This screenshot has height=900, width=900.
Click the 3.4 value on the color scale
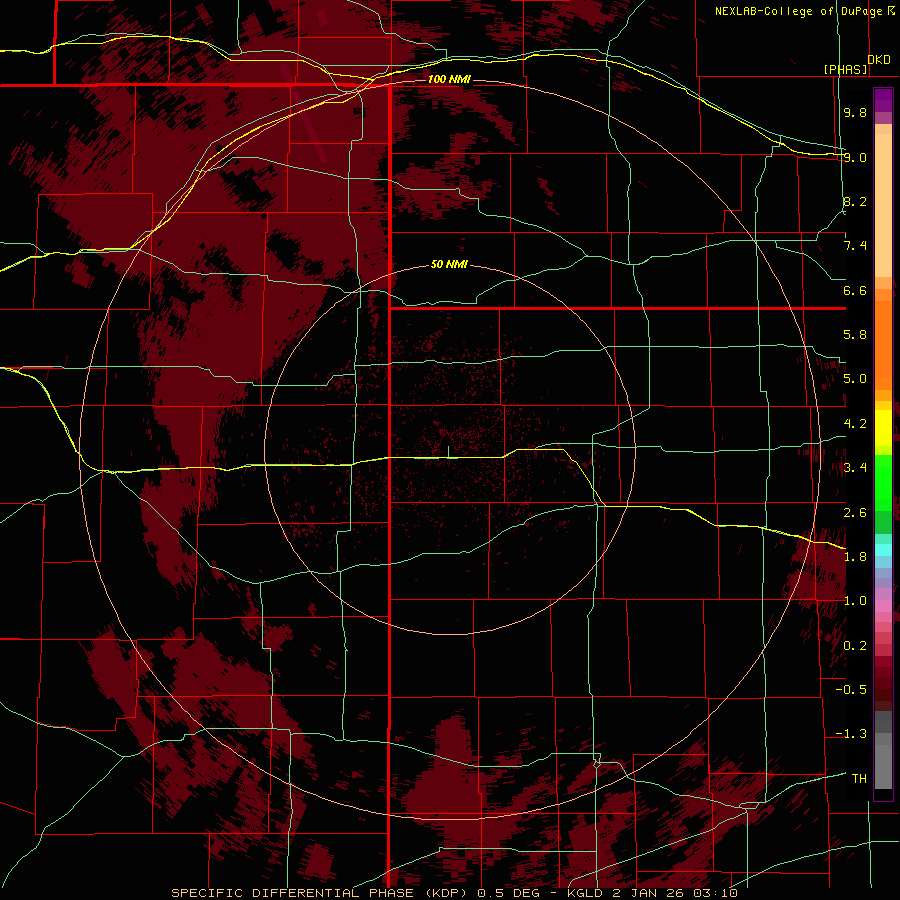pos(855,468)
